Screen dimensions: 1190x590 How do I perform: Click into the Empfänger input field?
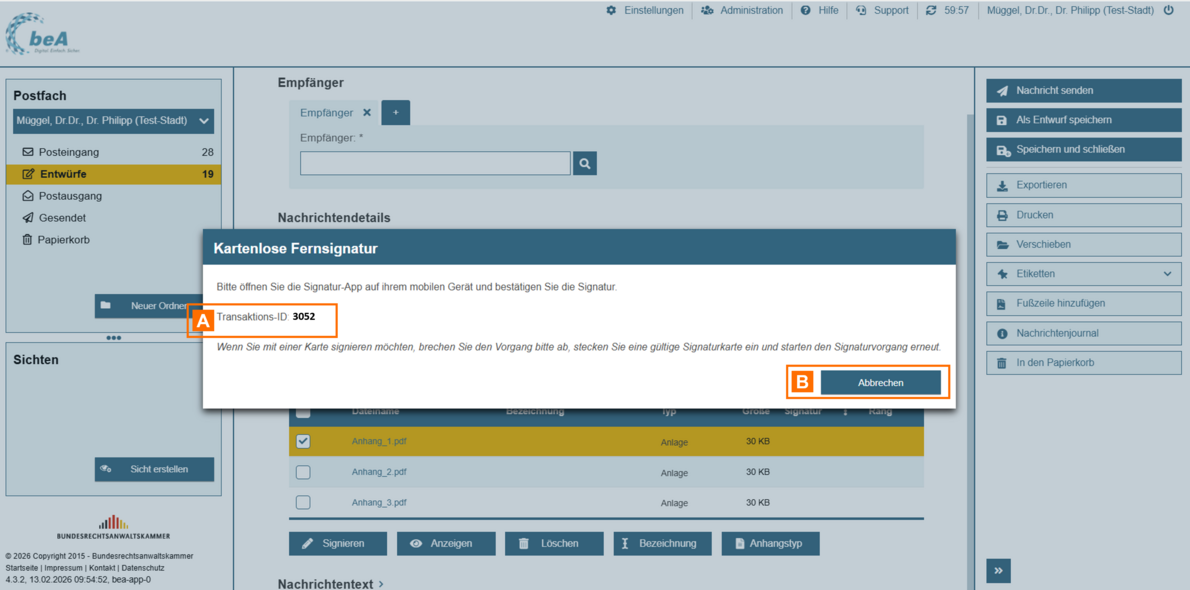point(435,163)
